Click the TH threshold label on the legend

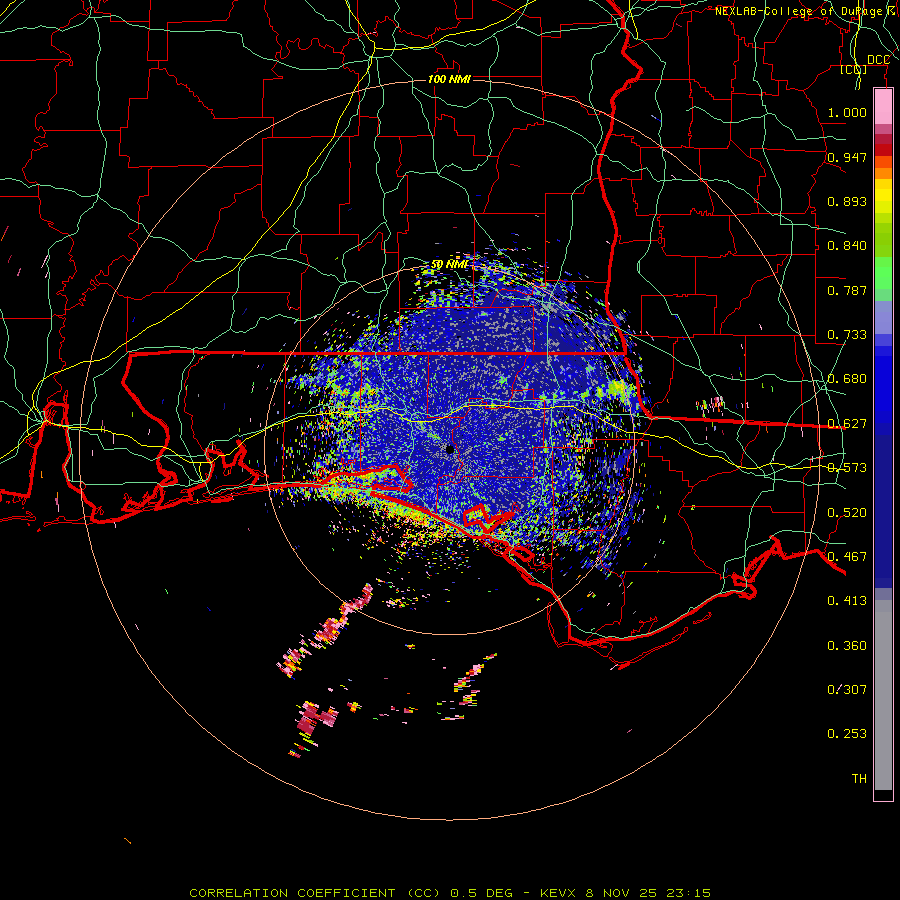click(x=859, y=779)
